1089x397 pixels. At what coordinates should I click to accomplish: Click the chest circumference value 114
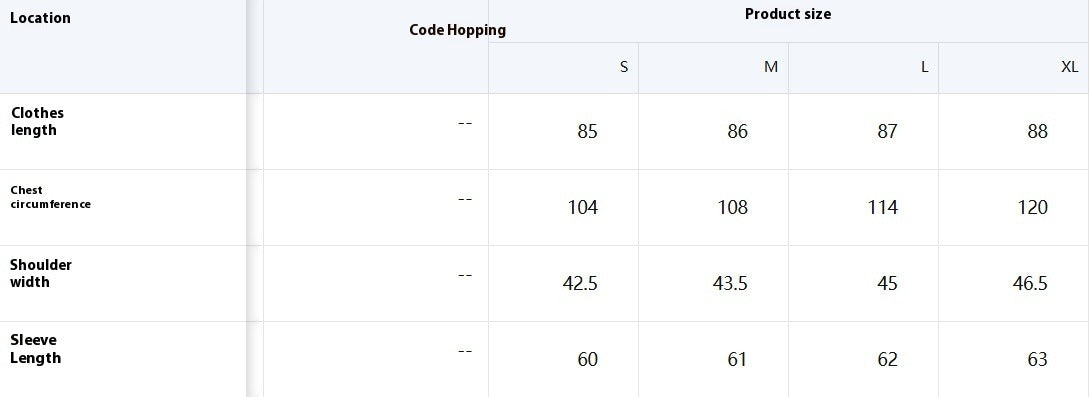883,208
